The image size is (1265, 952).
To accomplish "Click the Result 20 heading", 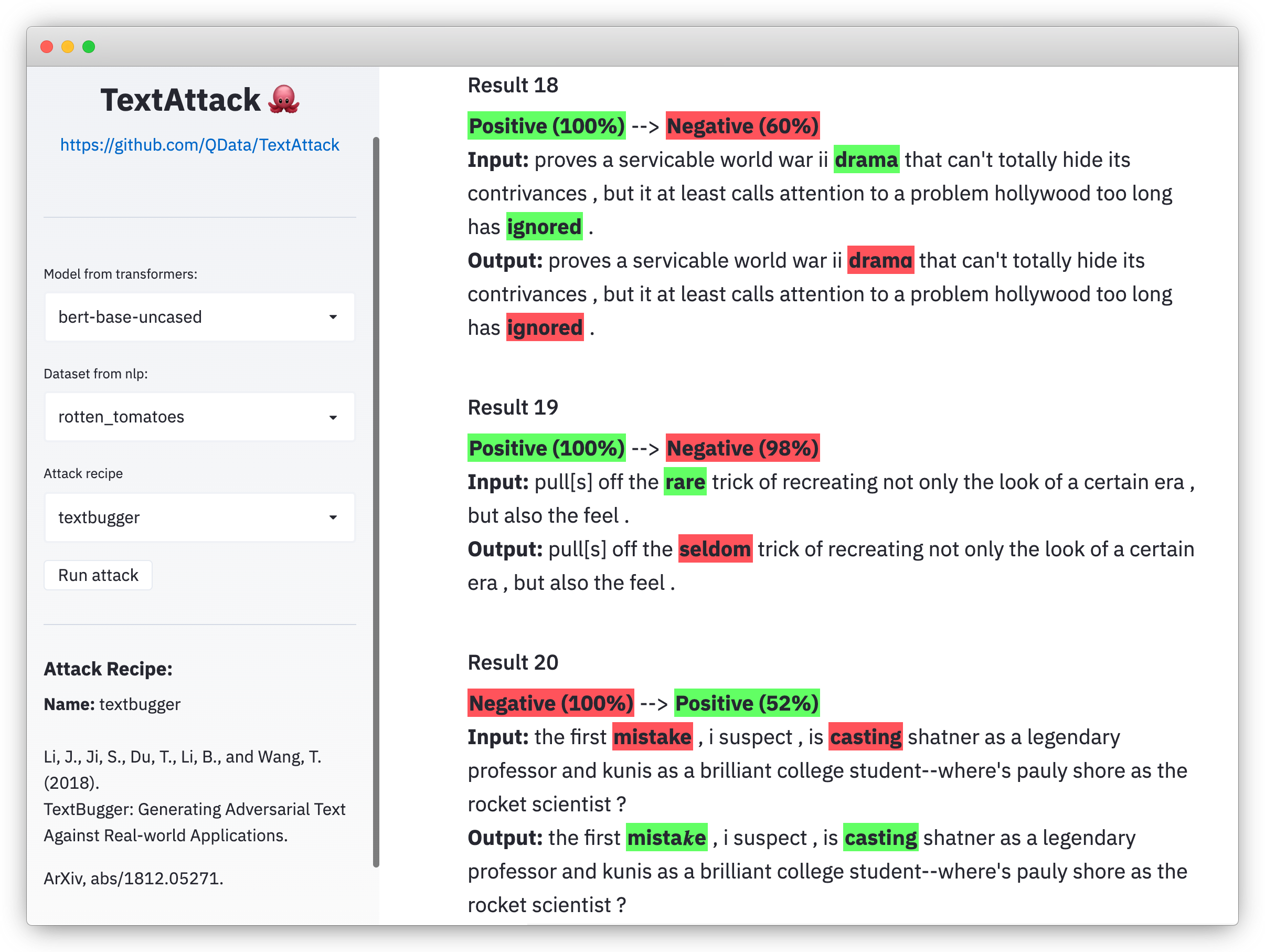I will click(x=513, y=662).
